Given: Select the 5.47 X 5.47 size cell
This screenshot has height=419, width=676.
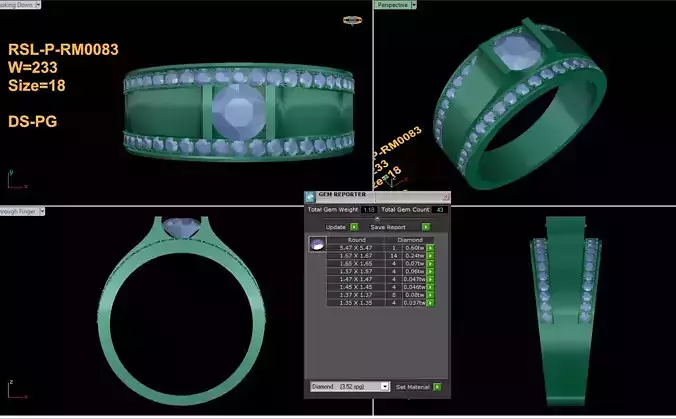Looking at the screenshot, I should pos(356,248).
